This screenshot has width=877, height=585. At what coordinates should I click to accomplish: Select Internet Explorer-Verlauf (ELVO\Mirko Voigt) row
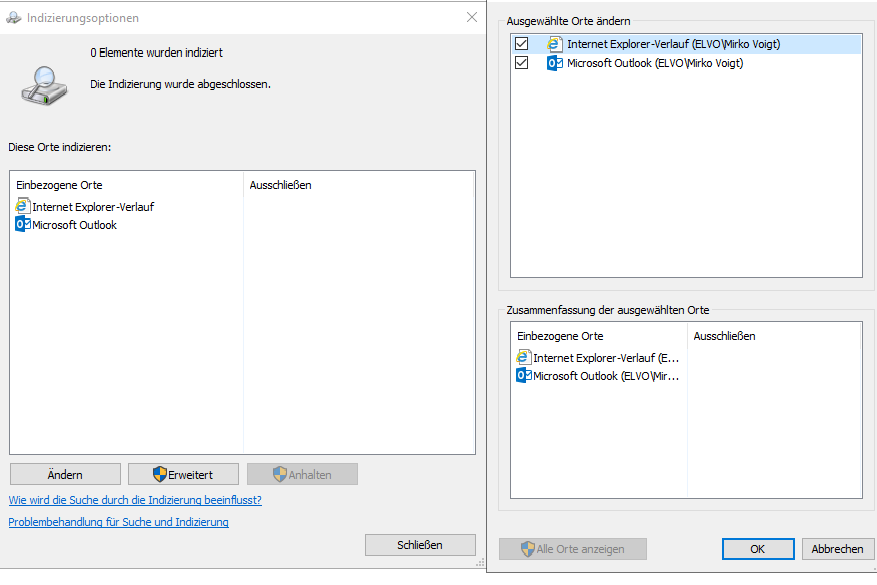click(686, 44)
